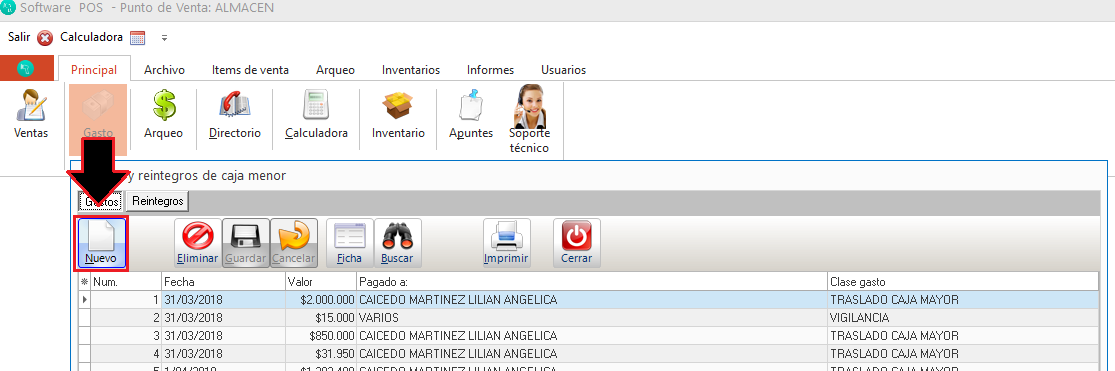
Task: Click the Salir text label
Action: [19, 37]
